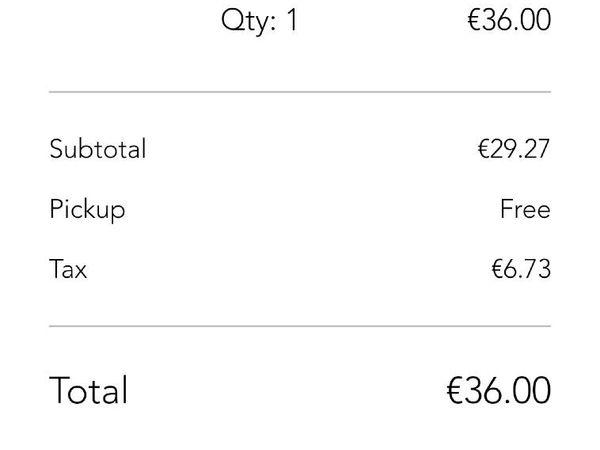Screen dimensions: 600x450
Task: Select the Subtotal label
Action: point(98,150)
